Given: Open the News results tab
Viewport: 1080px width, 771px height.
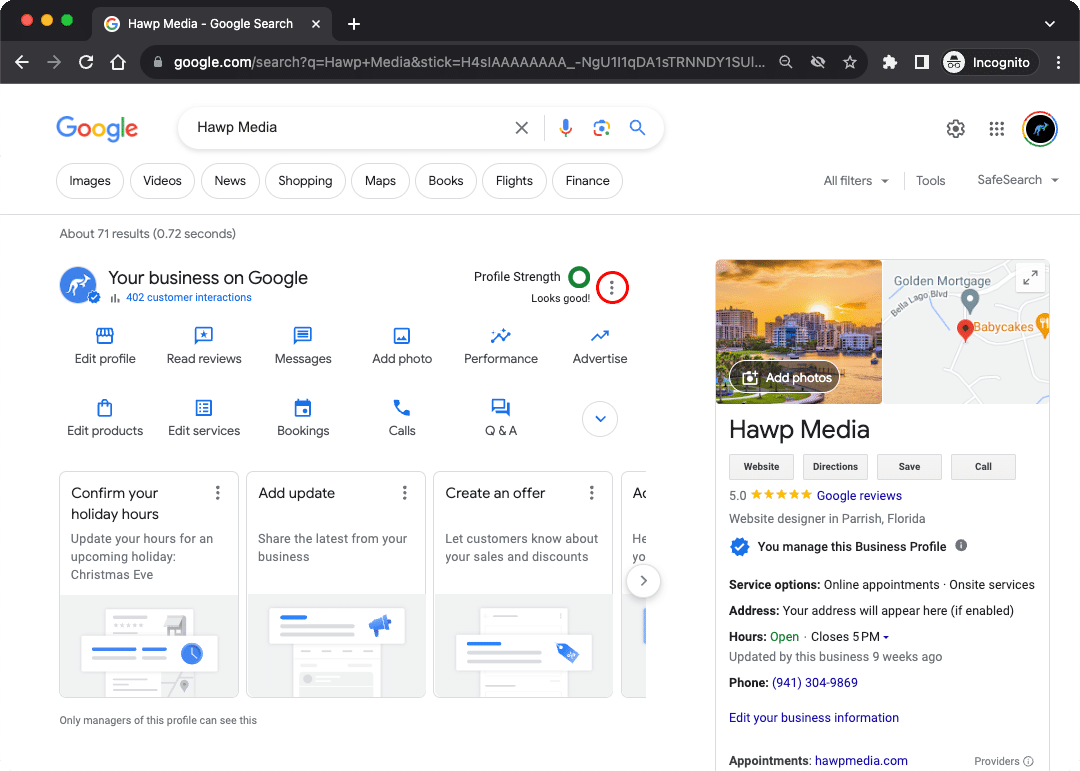Looking at the screenshot, I should 229,181.
